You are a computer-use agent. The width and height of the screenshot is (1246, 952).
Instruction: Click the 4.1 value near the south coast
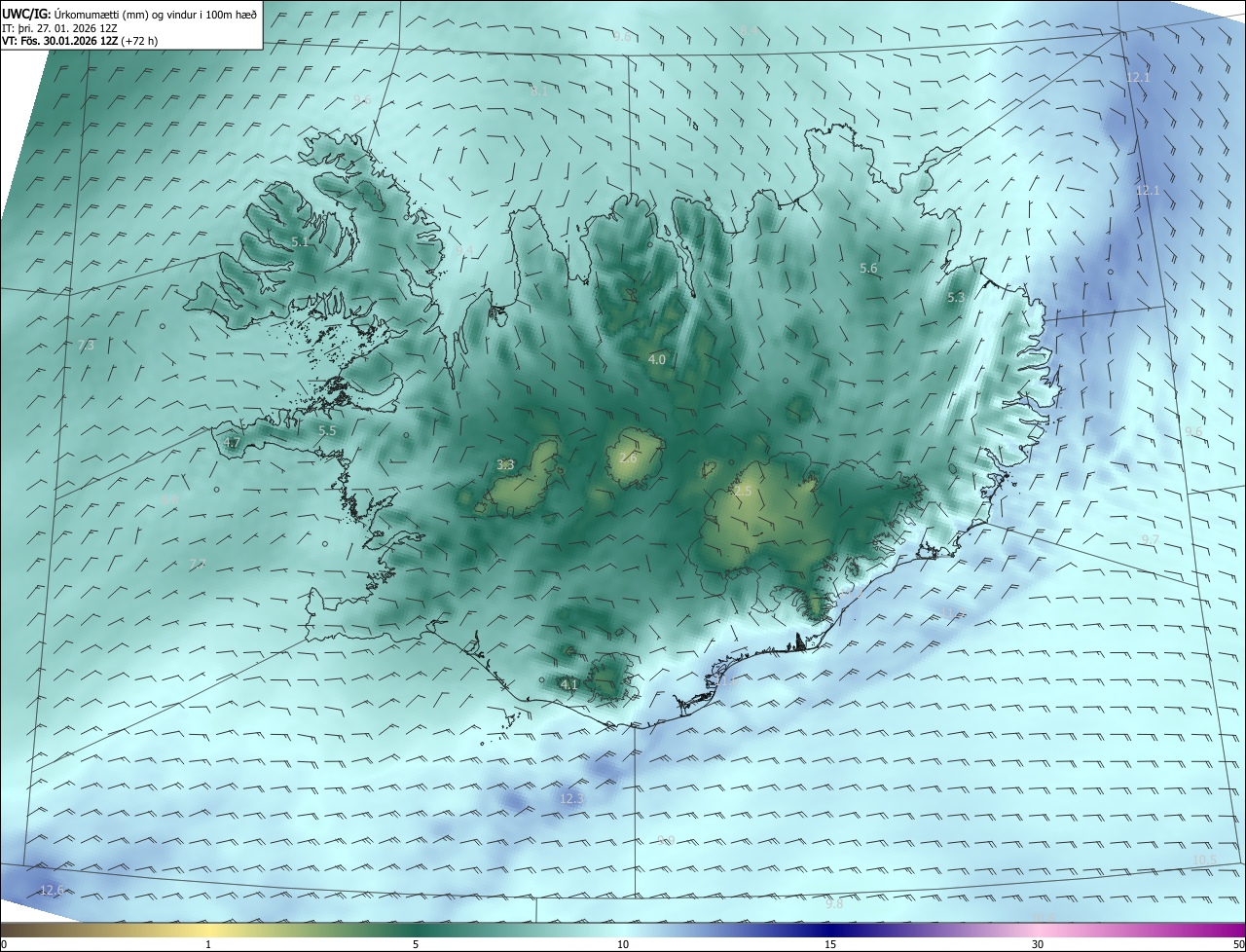569,684
